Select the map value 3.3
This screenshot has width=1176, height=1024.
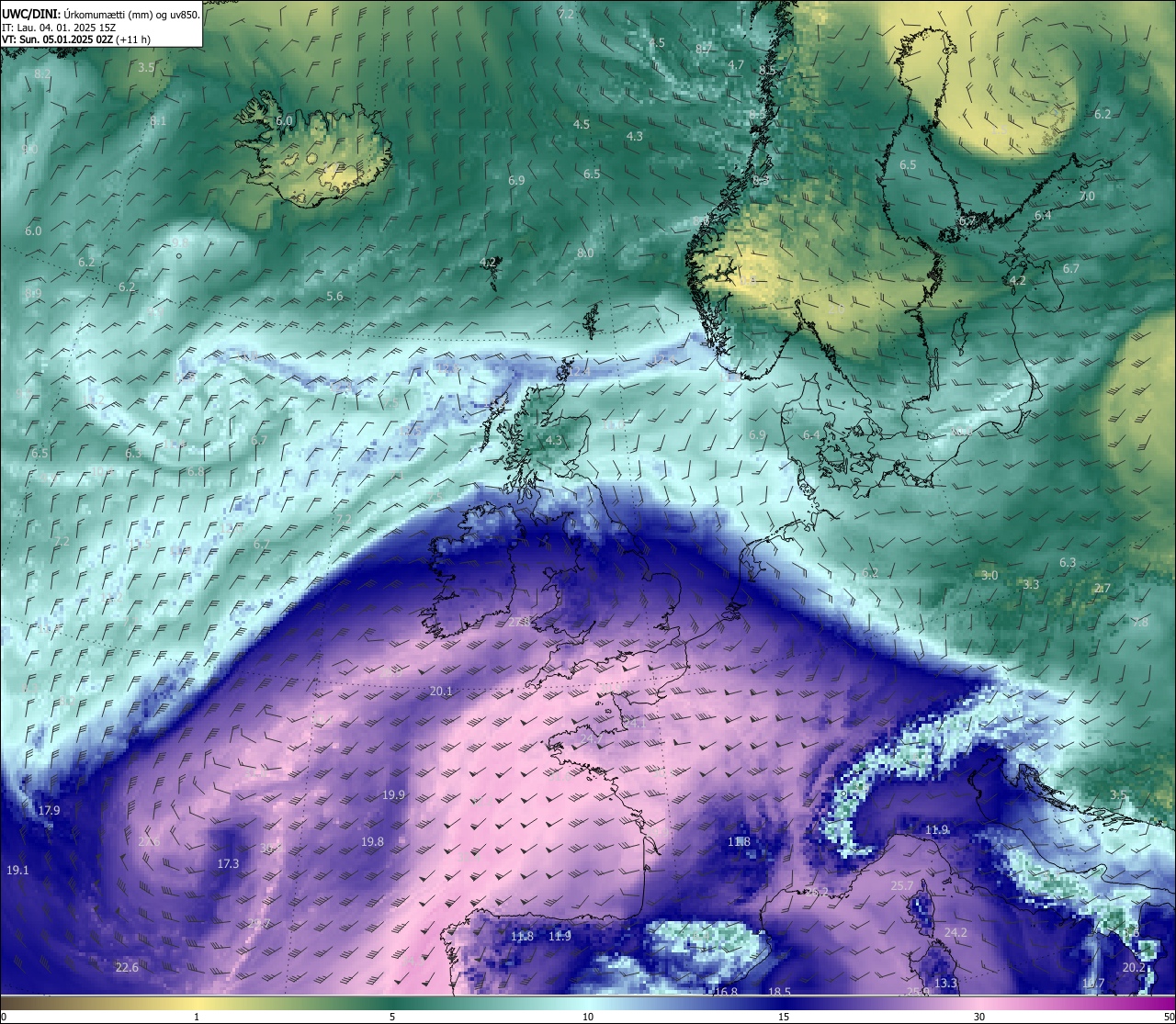[1031, 585]
